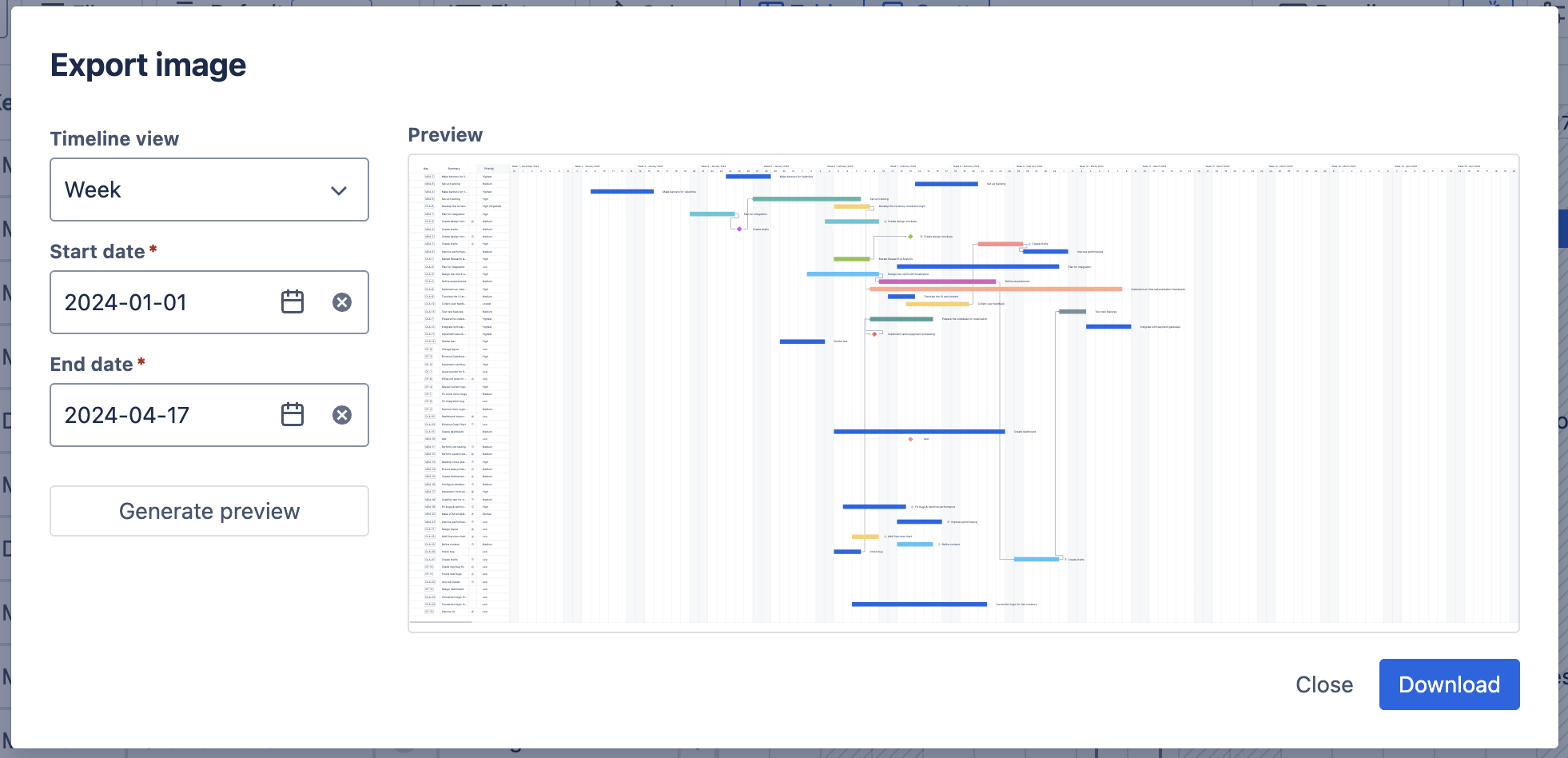Click the teal 'Set up tracking' bar

[x=806, y=199]
